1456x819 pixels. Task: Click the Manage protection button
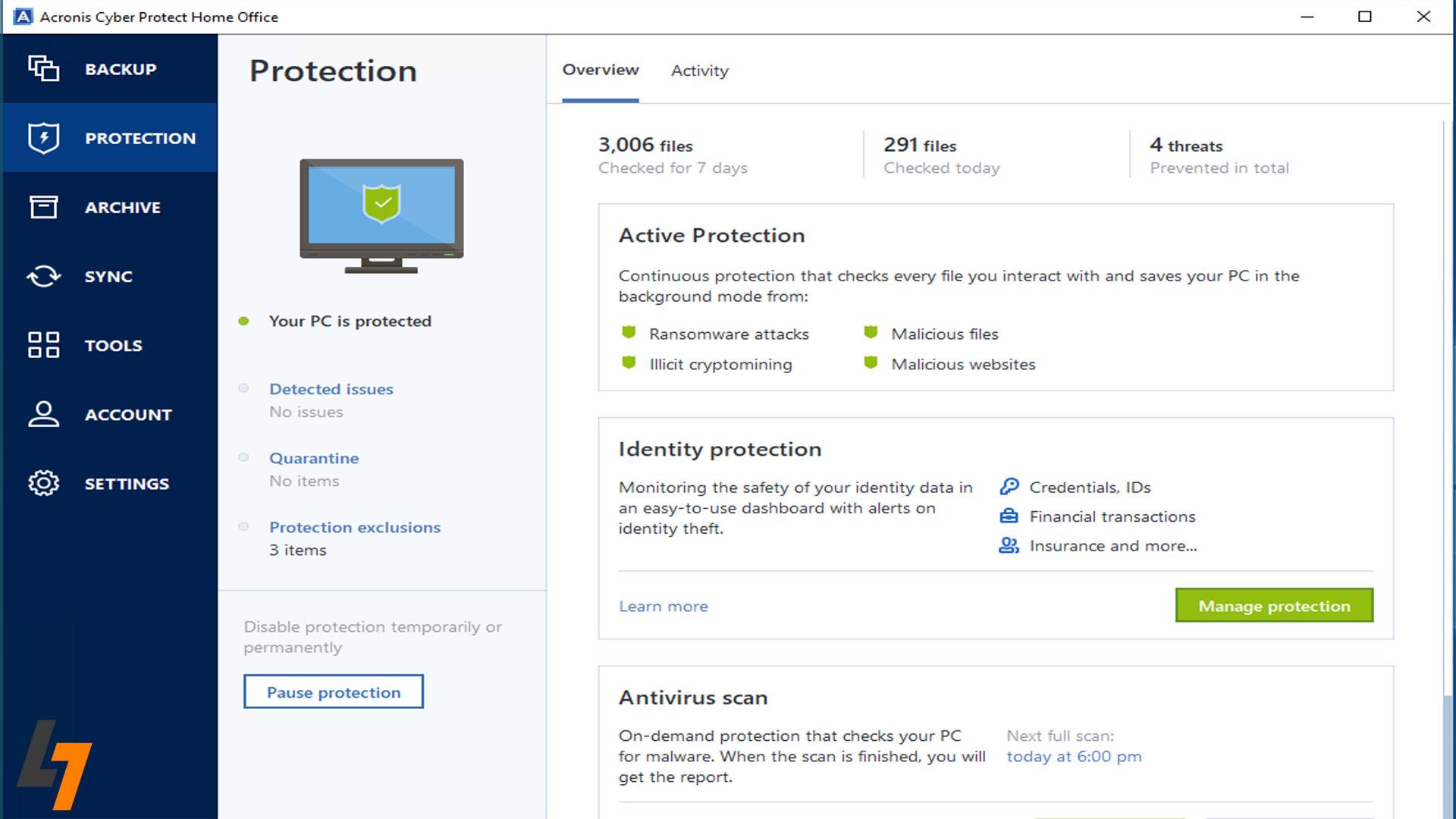click(x=1273, y=605)
